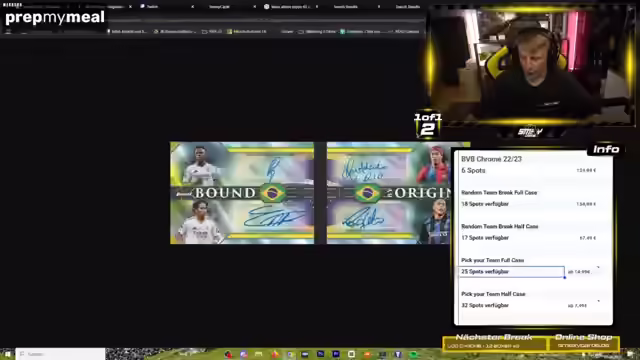
Task: Open the Premiere Pro taskbar icon
Action: [336, 354]
